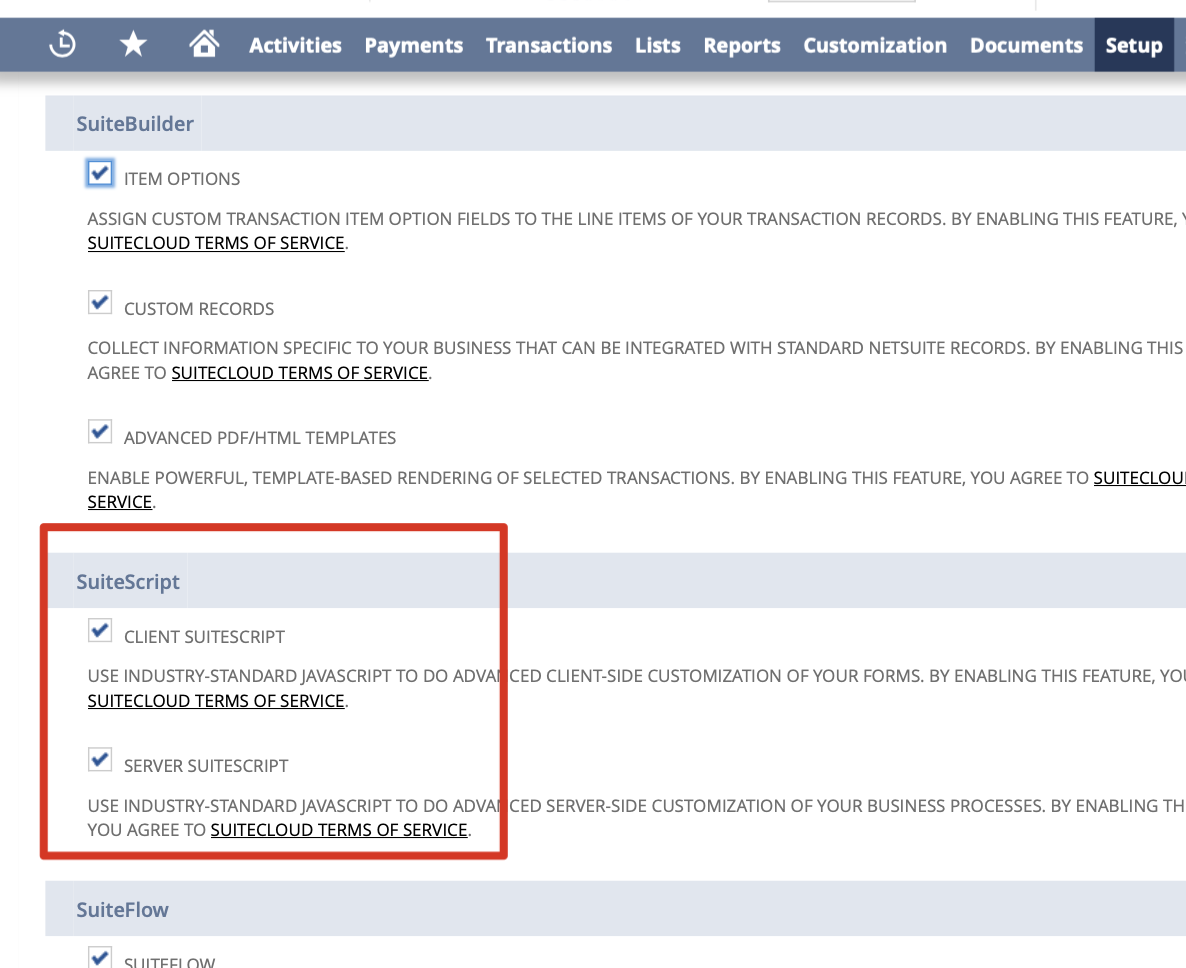This screenshot has width=1186, height=968.
Task: Toggle the SuiteFlow checkbox
Action: 100,957
